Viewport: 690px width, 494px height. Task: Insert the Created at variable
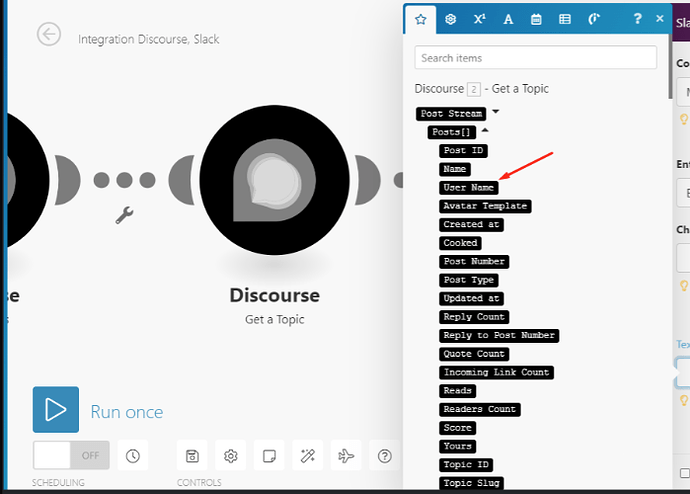pos(471,224)
